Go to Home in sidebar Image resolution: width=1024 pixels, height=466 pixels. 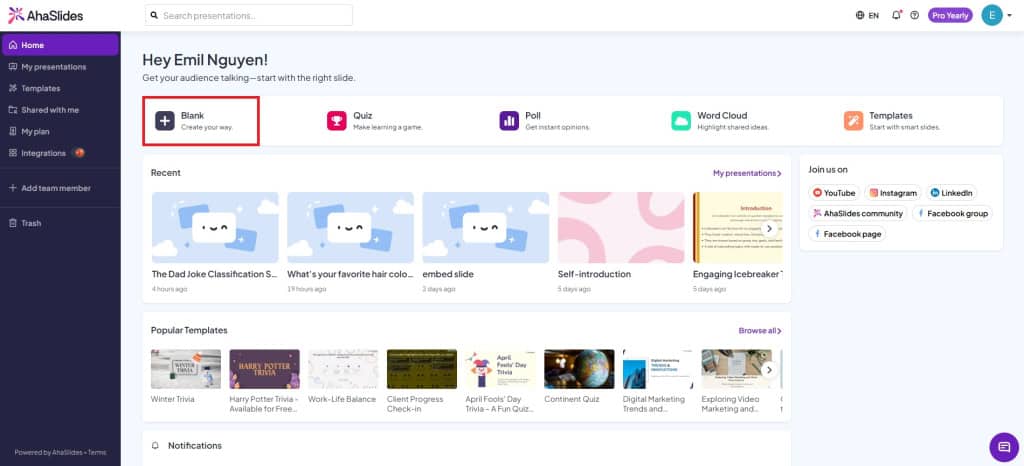click(x=60, y=45)
